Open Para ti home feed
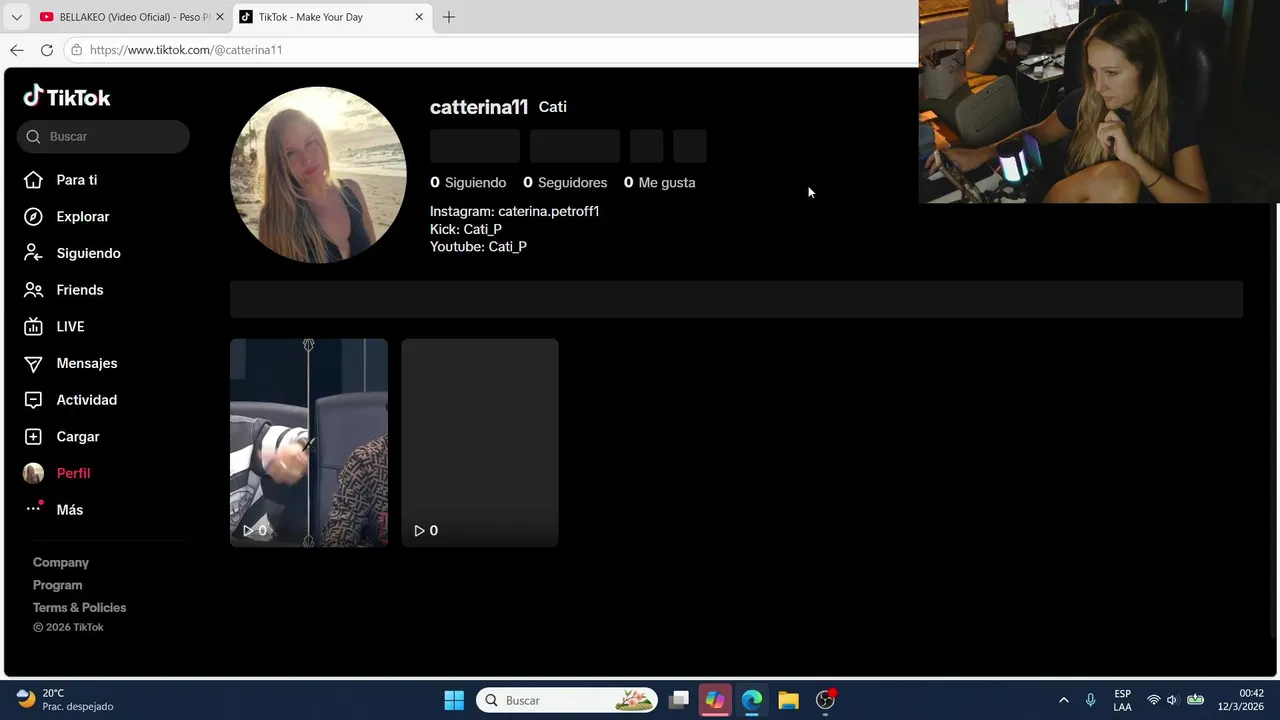Image resolution: width=1280 pixels, height=720 pixels. 61,180
